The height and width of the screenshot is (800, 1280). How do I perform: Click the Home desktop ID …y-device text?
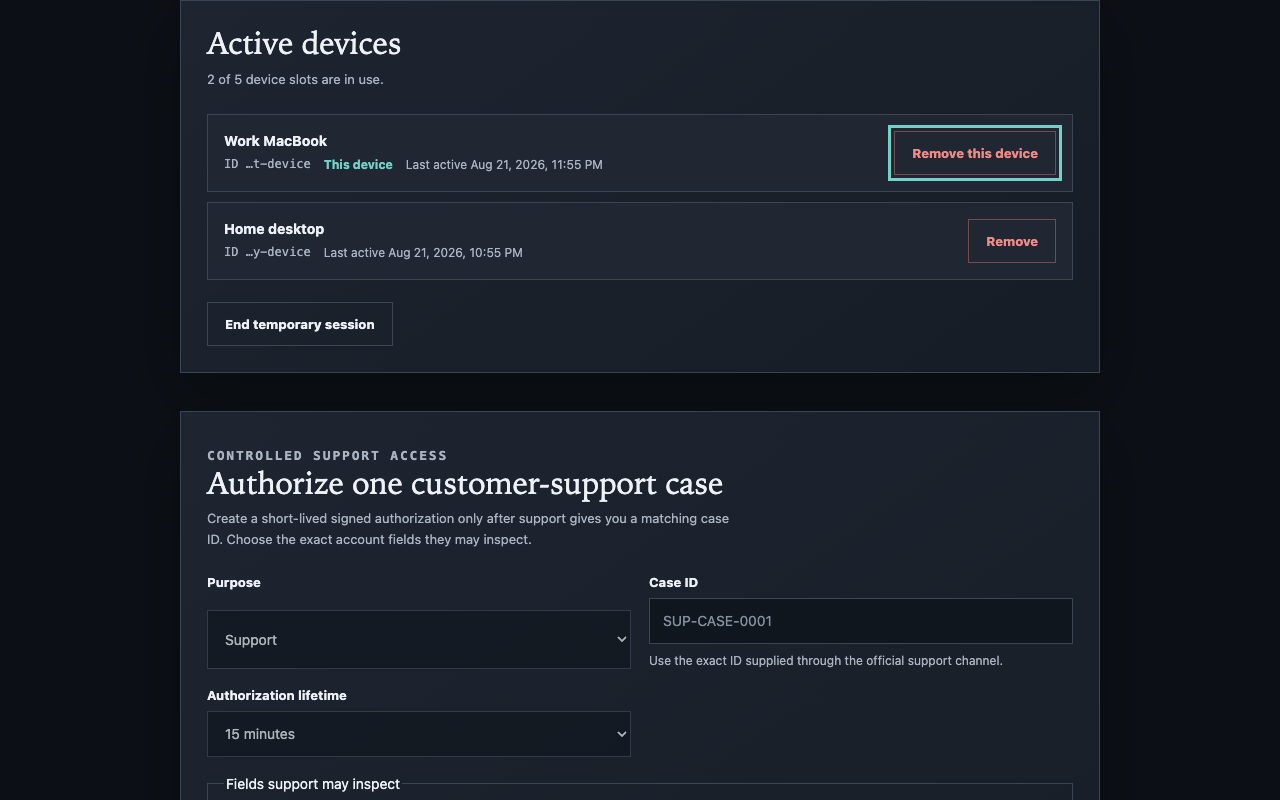tap(267, 252)
